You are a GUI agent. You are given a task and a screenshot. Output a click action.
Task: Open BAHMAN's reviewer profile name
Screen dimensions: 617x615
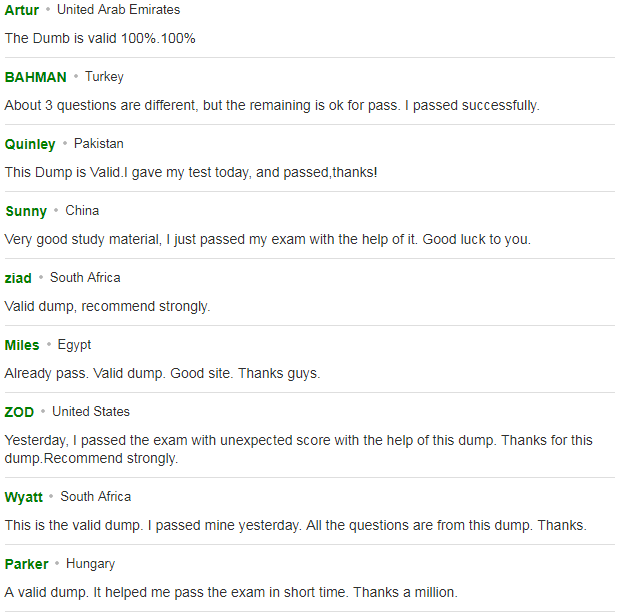tap(35, 77)
